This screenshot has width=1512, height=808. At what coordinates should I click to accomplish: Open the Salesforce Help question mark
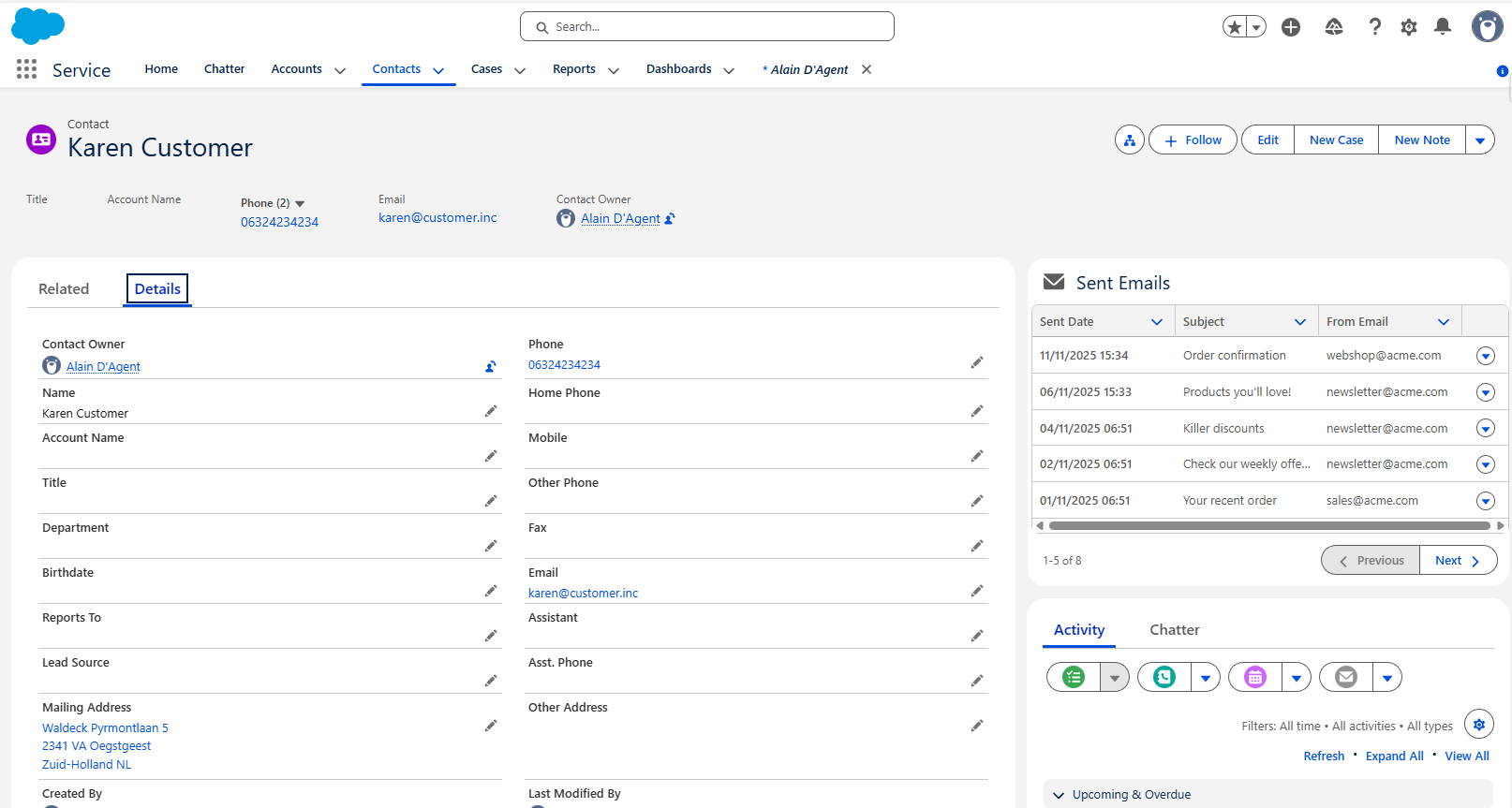click(x=1374, y=27)
